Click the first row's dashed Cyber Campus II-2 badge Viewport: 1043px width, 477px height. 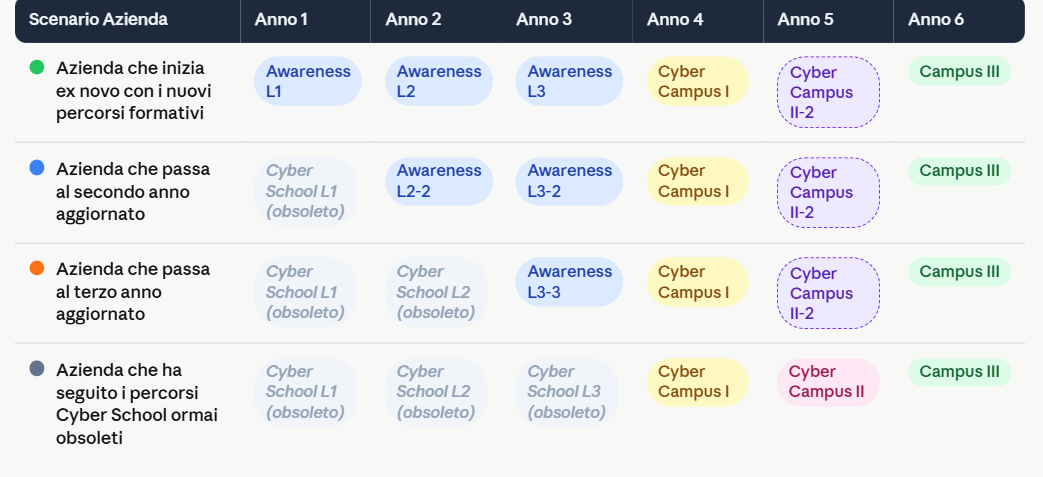828,92
